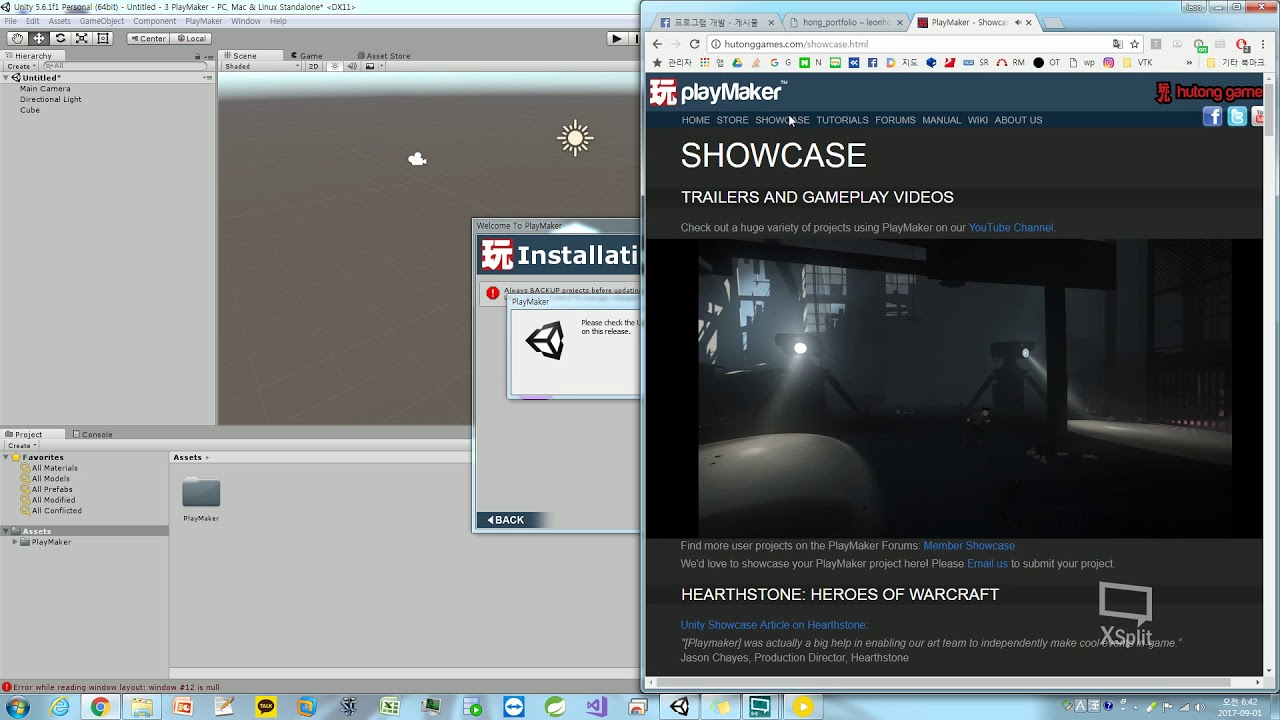This screenshot has height=720, width=1280.
Task: Toggle Local handle rotation button
Action: point(191,39)
